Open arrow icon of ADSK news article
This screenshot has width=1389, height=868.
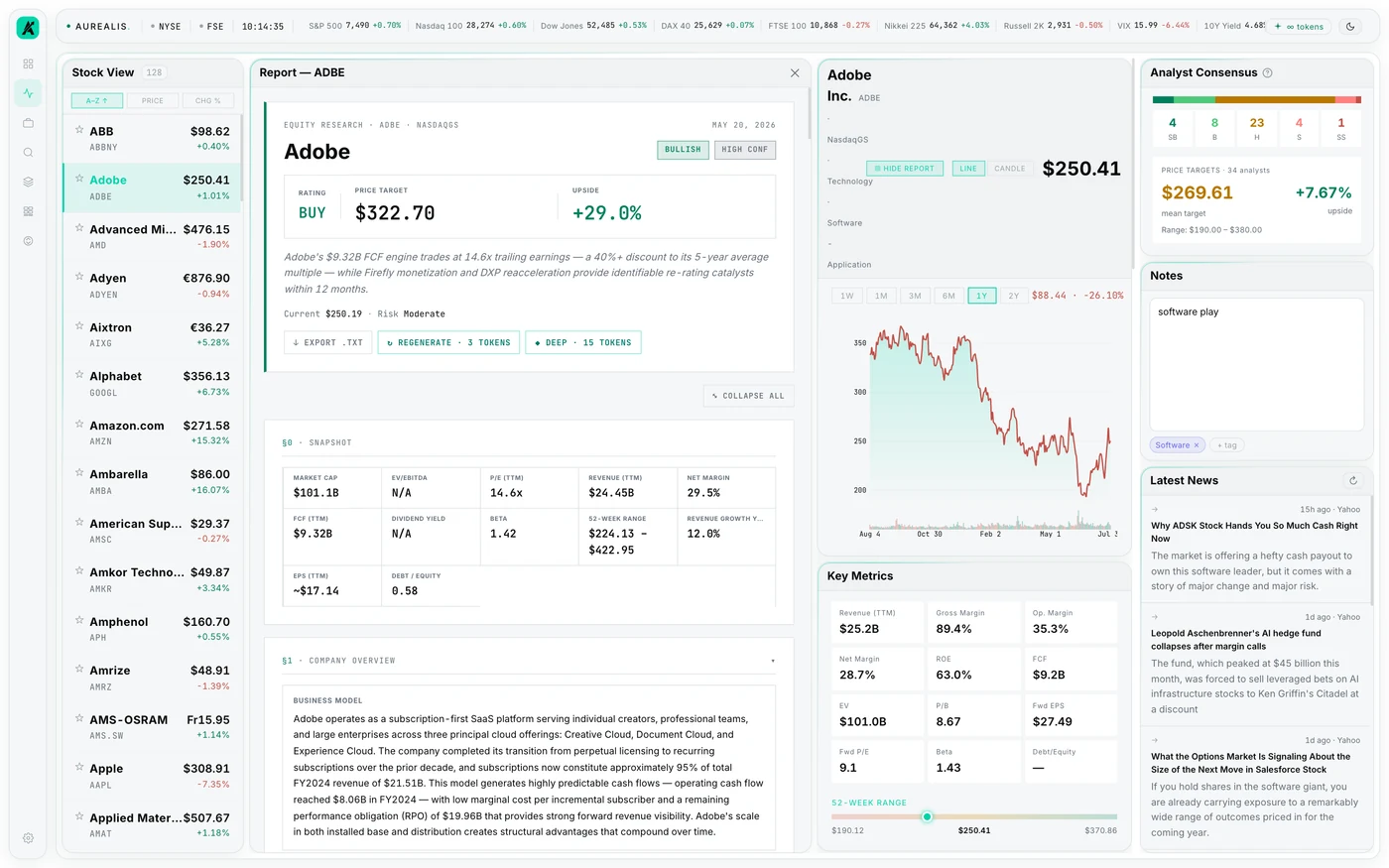pos(1155,509)
